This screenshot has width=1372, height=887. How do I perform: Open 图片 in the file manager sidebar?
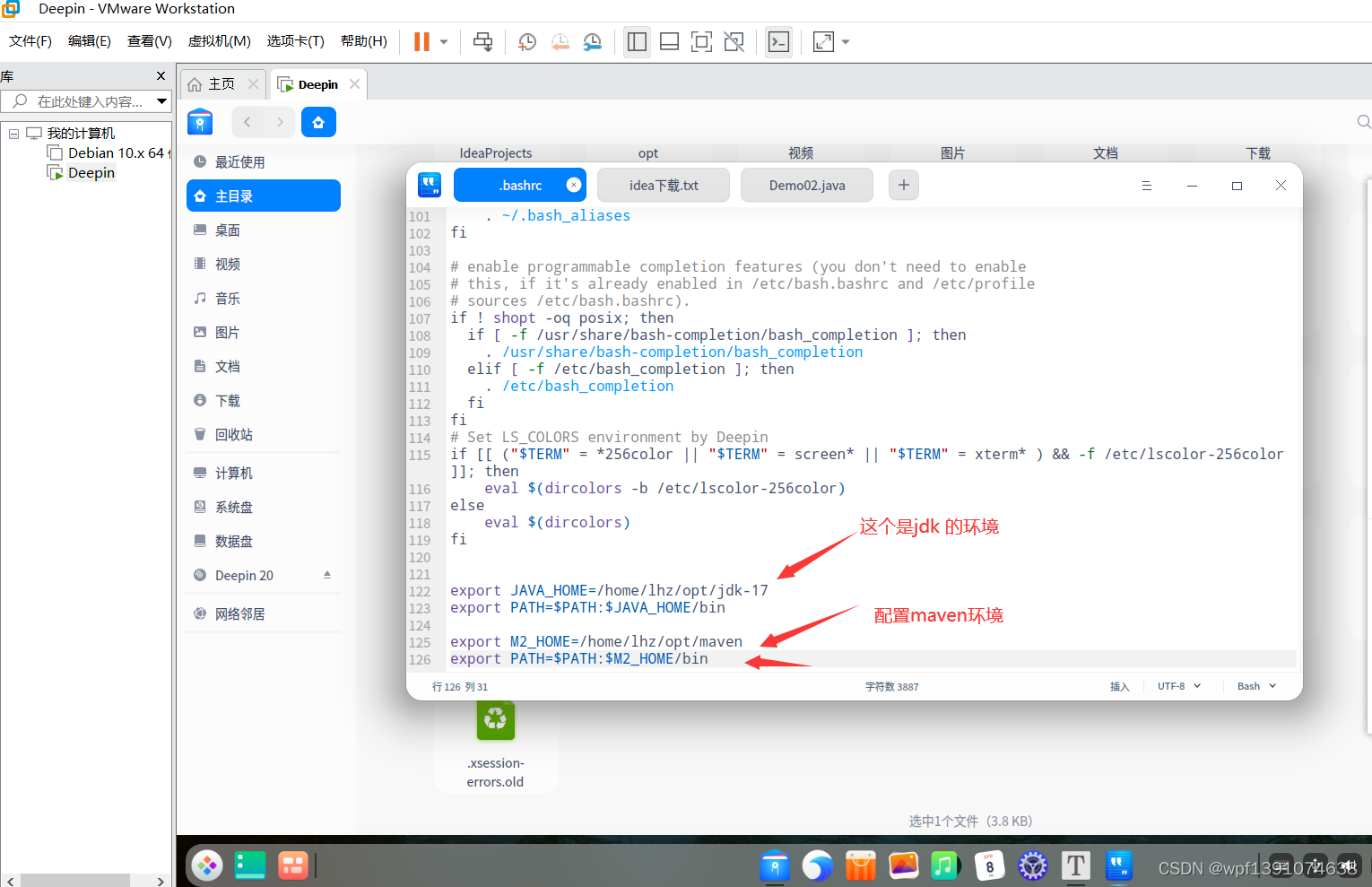(x=264, y=333)
